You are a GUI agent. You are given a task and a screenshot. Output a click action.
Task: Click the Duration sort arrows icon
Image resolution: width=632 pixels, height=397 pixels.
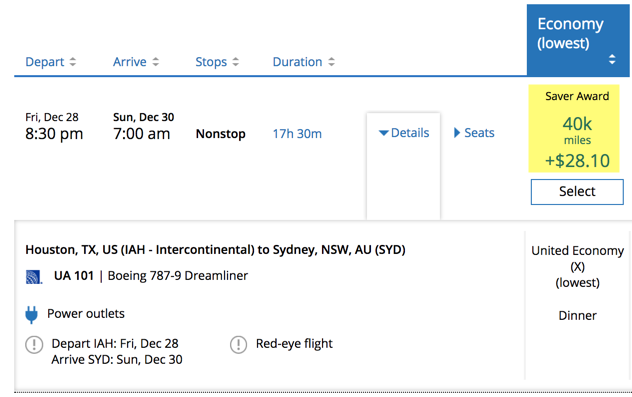click(x=331, y=62)
